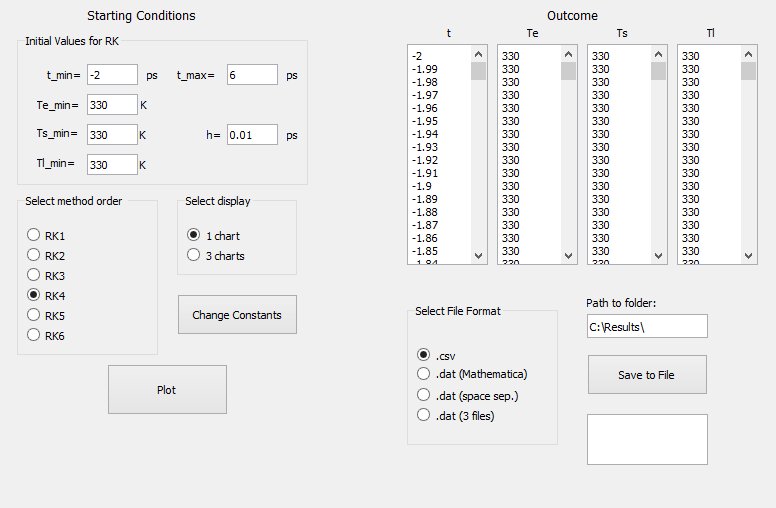
Task: Click the Tl list scrollbar thumb
Action: point(748,71)
